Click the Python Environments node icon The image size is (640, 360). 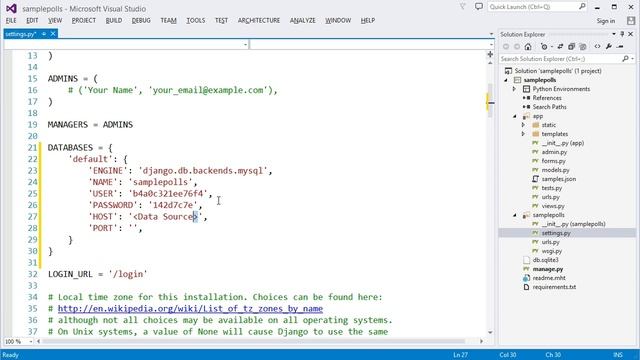tap(527, 89)
